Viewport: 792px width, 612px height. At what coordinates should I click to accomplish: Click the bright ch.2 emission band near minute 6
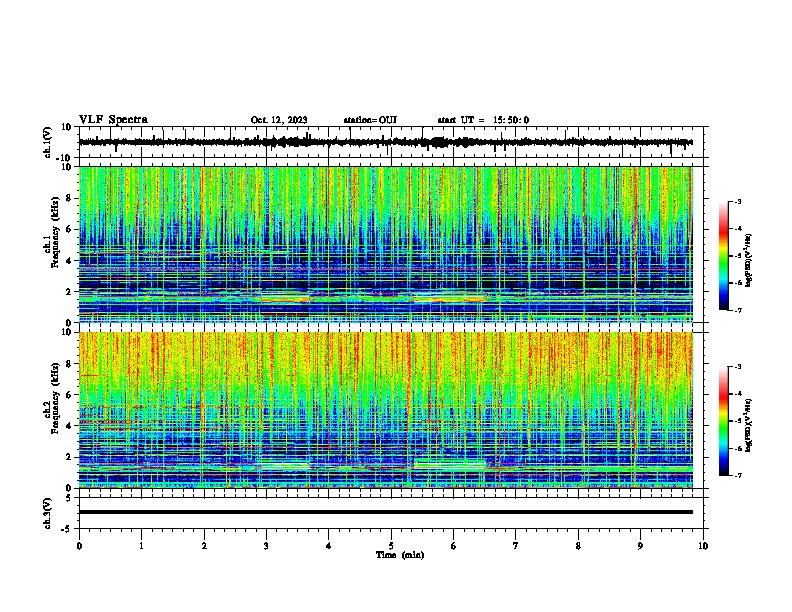coord(450,464)
